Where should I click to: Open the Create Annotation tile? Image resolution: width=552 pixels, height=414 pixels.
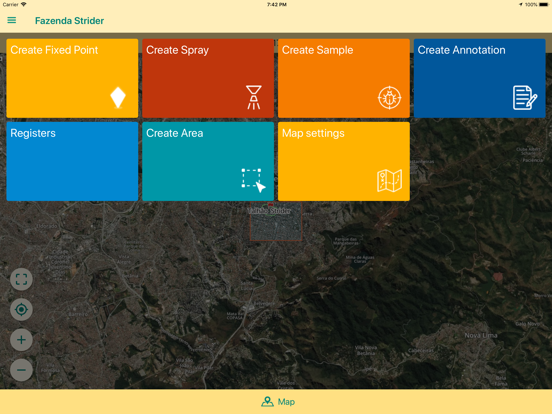tap(479, 78)
